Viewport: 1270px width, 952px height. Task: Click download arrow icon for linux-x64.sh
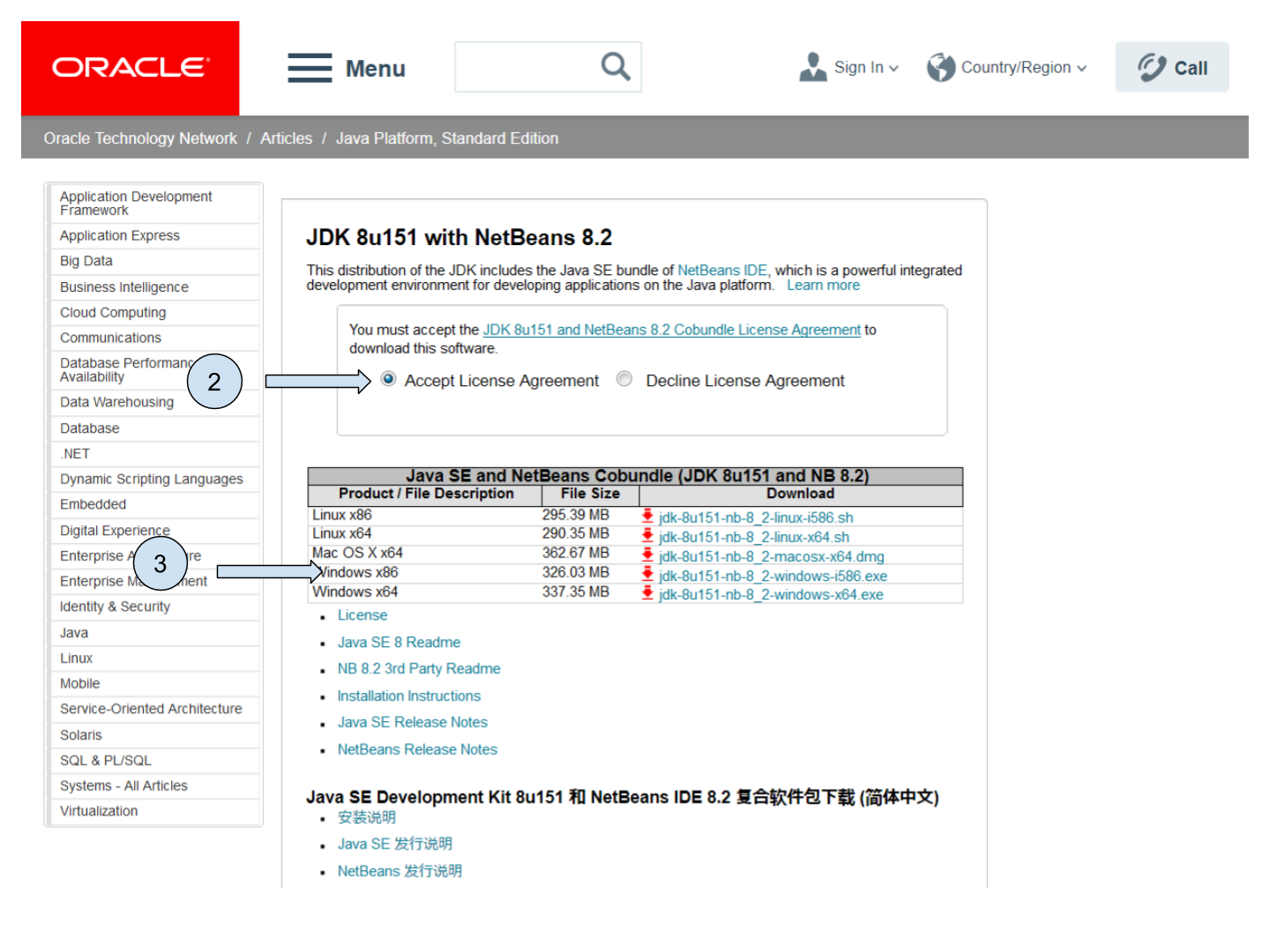(x=647, y=536)
